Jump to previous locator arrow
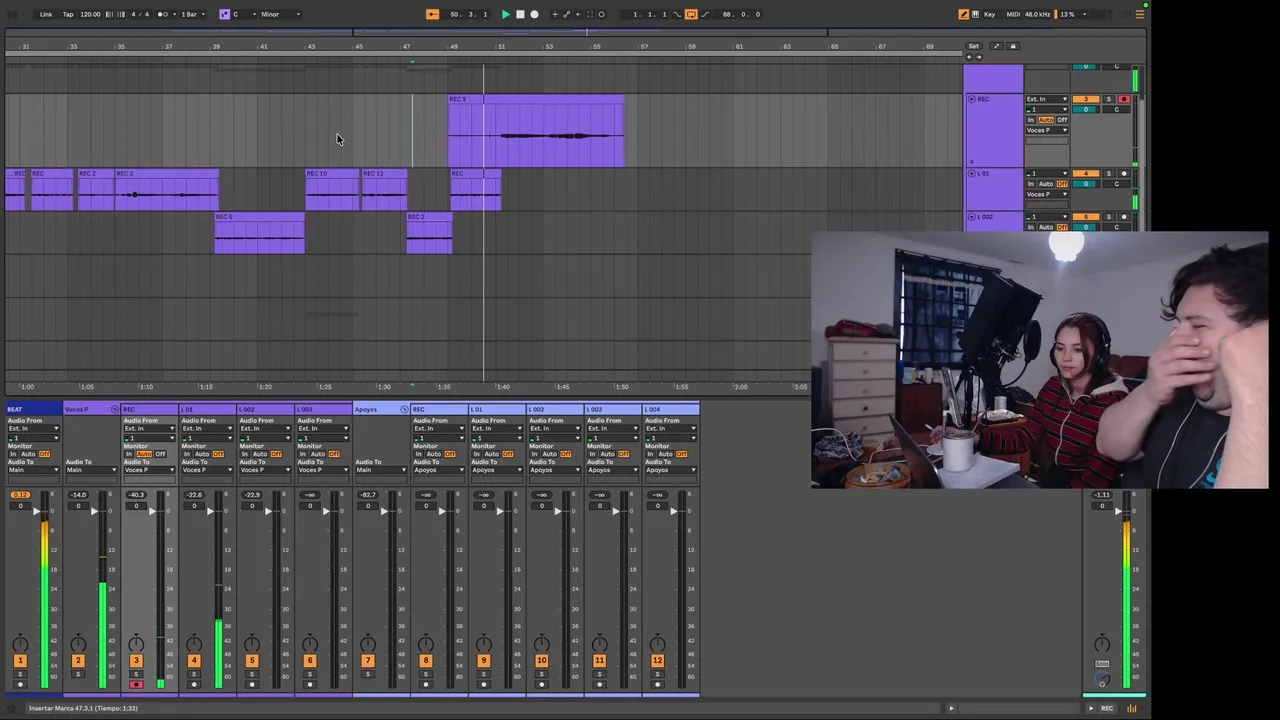Screen dimensions: 1280x720 (968, 57)
